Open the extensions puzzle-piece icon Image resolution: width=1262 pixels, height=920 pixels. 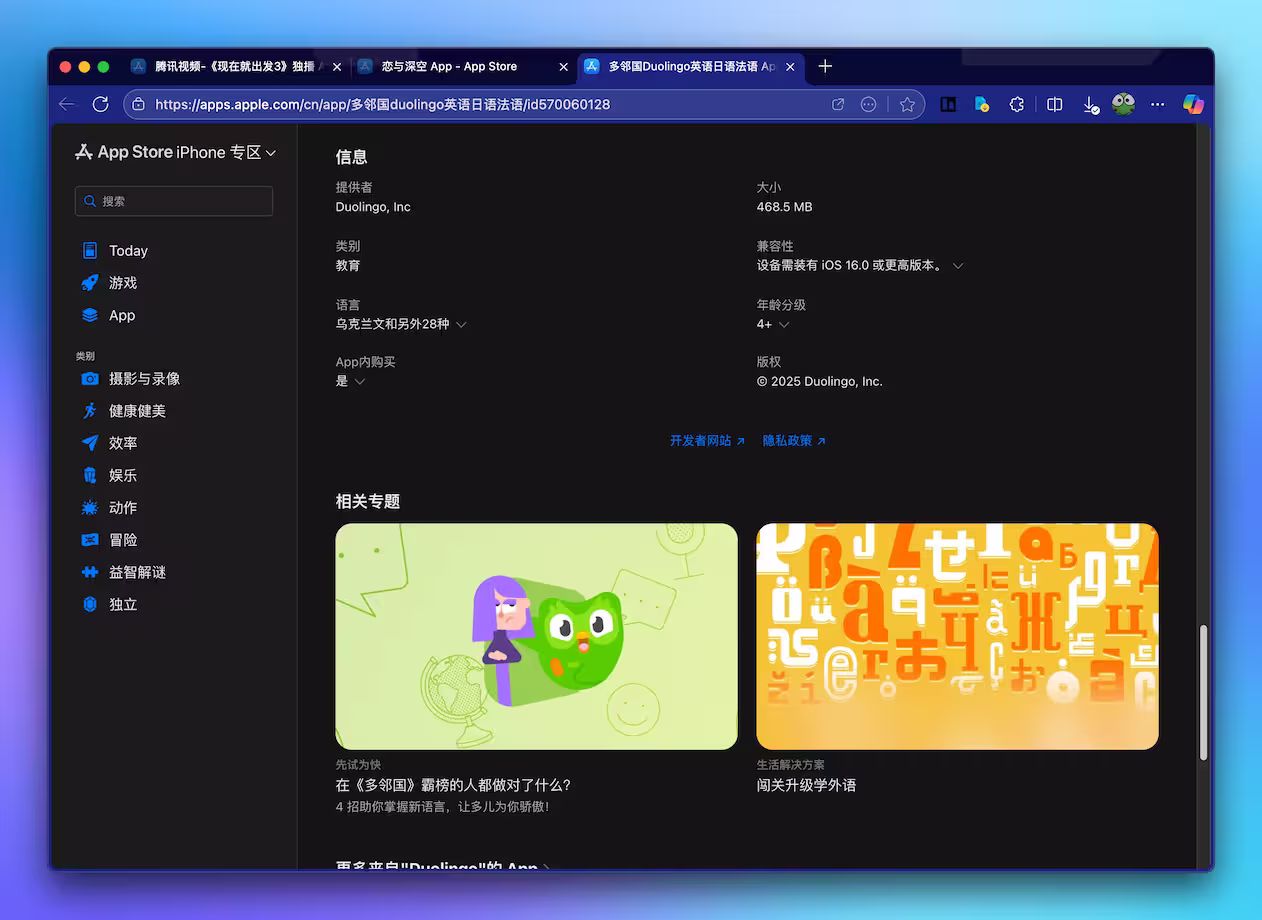1017,104
